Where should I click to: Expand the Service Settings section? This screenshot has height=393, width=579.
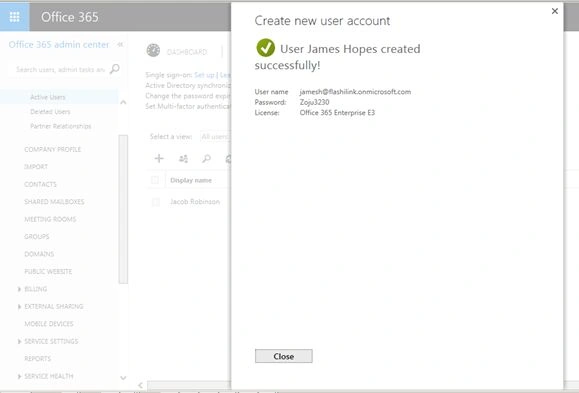(x=19, y=341)
